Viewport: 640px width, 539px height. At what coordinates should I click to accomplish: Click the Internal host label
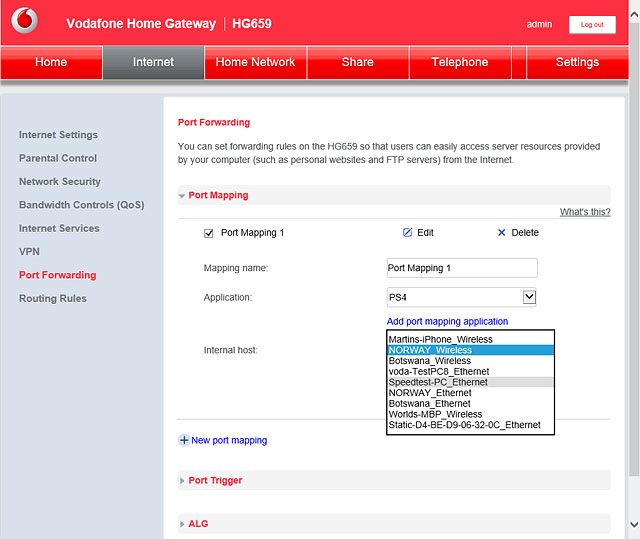click(231, 350)
